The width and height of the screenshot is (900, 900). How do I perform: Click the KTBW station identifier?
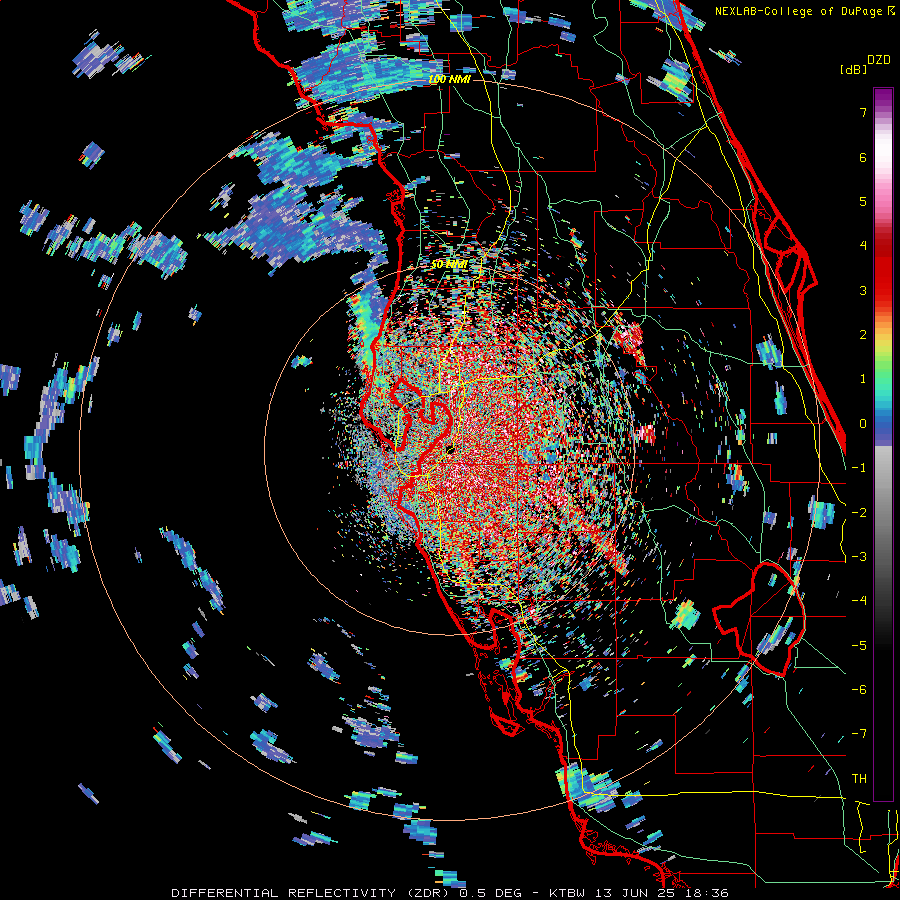pos(567,893)
